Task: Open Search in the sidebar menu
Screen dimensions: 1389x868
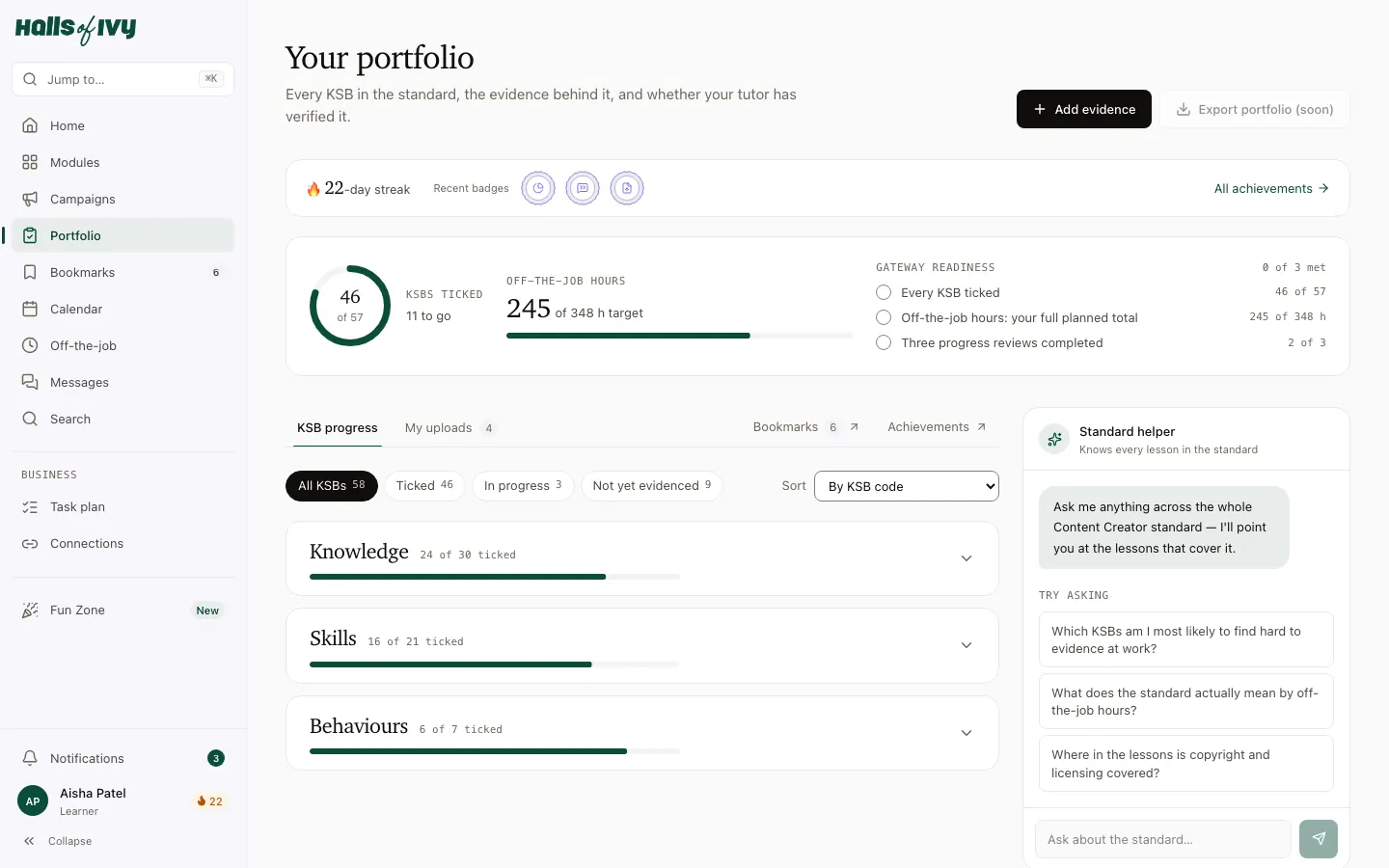Action: [x=123, y=419]
